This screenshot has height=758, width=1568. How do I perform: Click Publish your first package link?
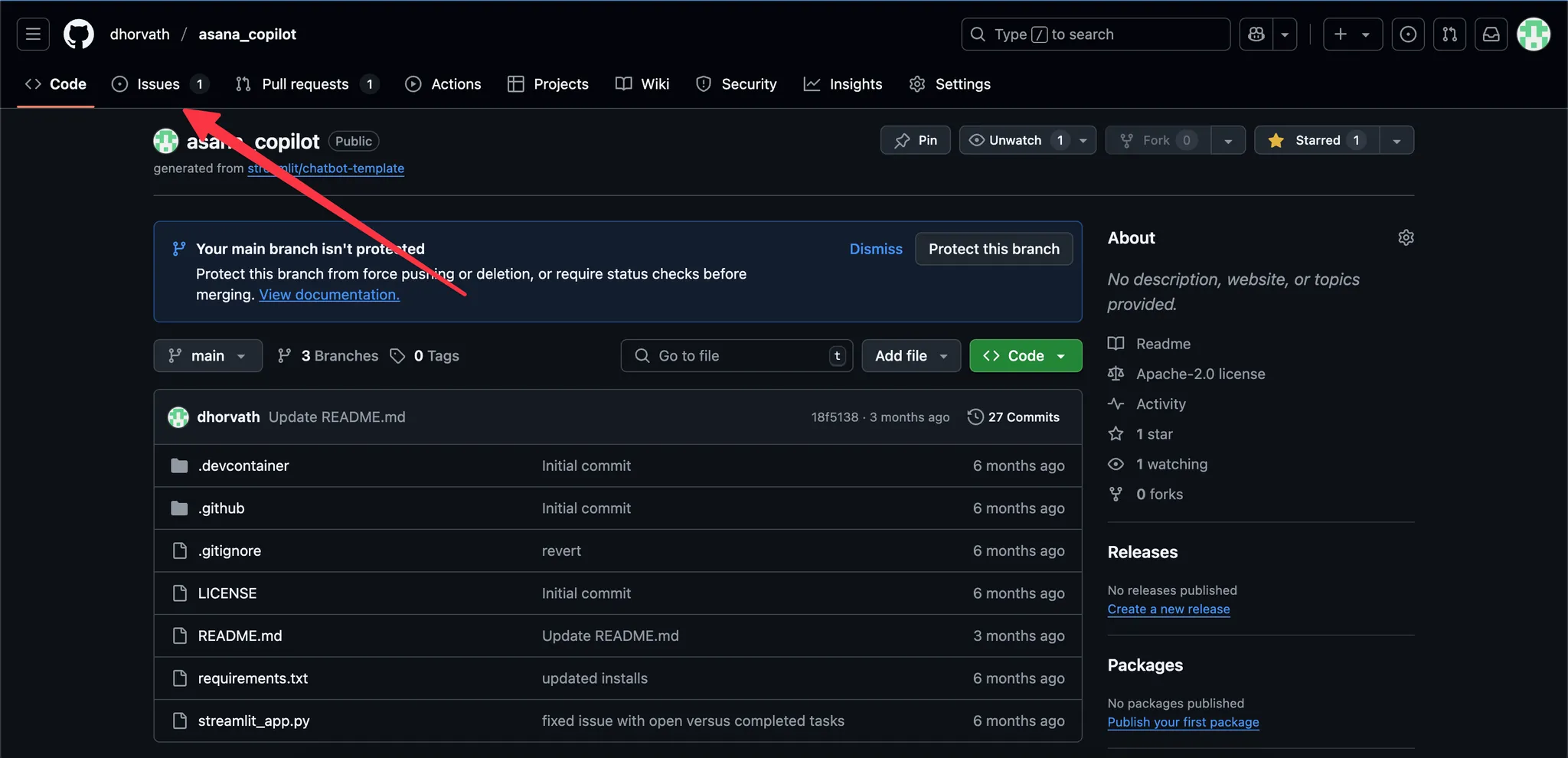point(1183,722)
